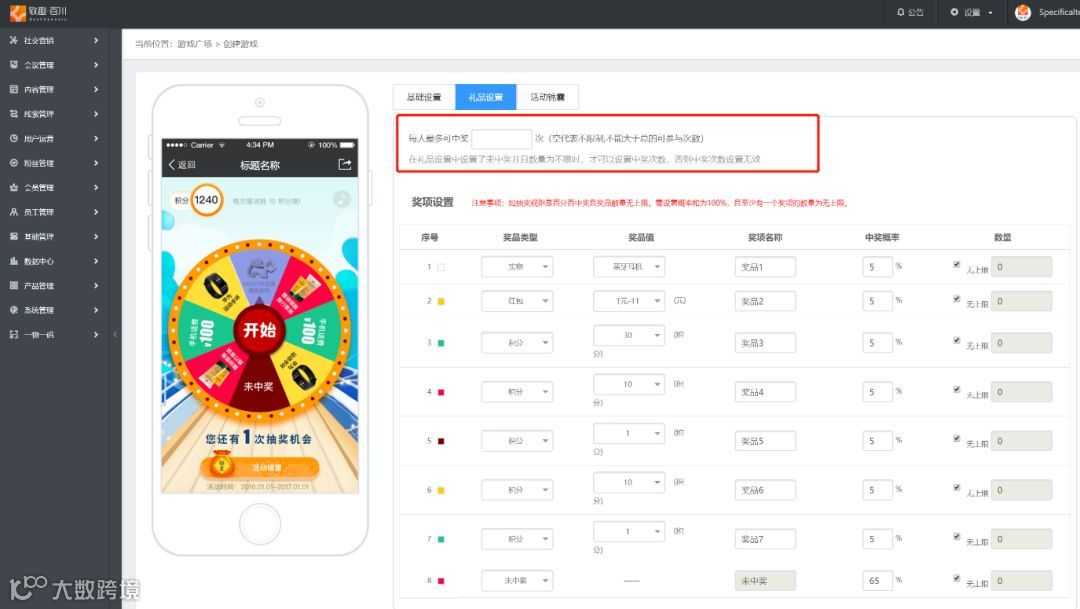Switch to the 基础设置 tab
Image resolution: width=1080 pixels, height=609 pixels.
click(424, 97)
